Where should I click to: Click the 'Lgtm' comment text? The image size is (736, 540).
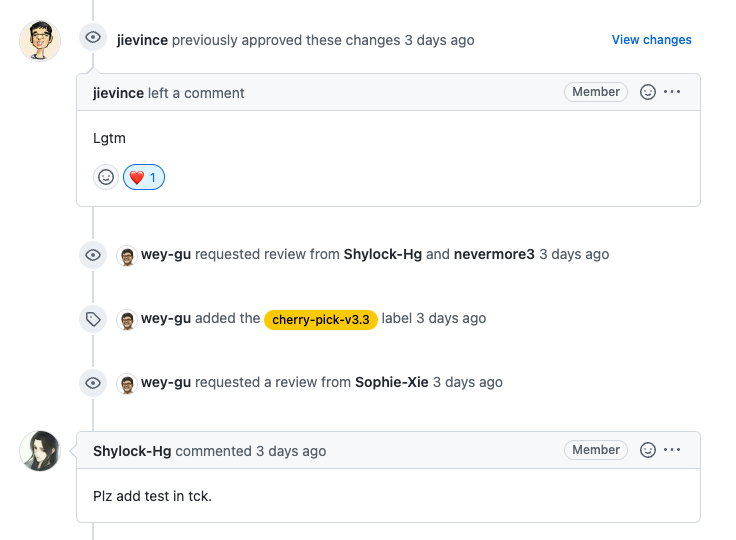109,139
